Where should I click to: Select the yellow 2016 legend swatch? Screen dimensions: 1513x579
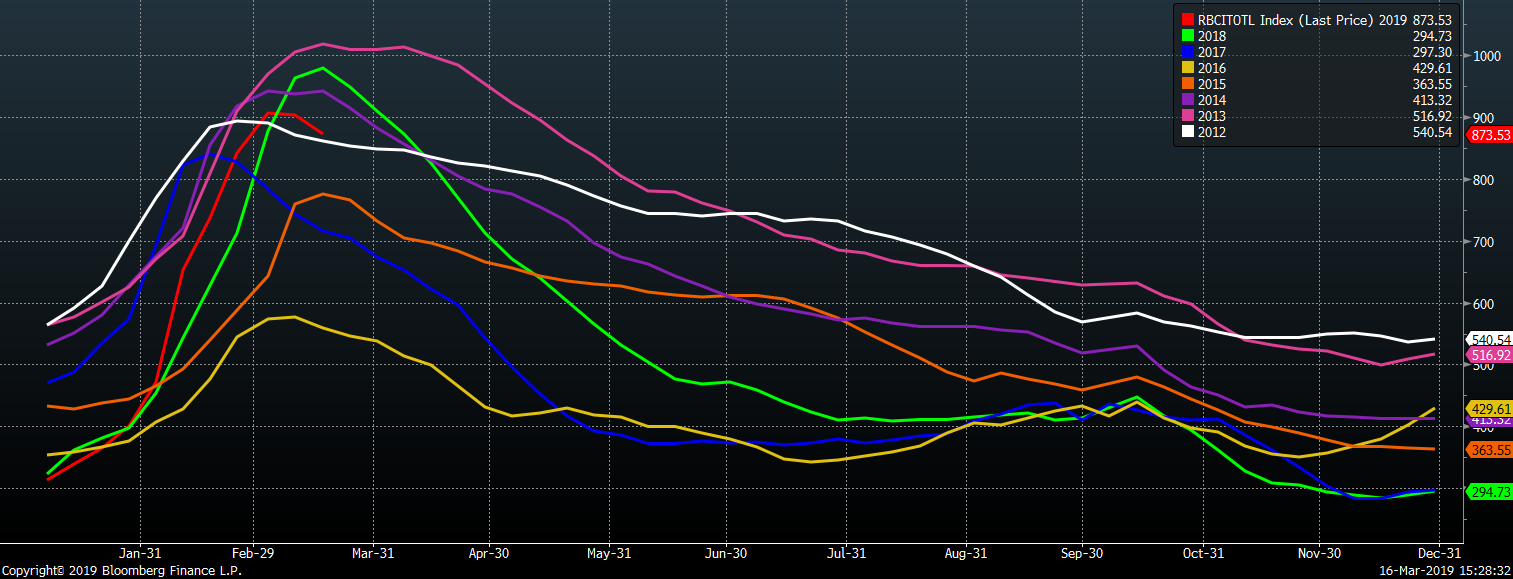coord(1187,68)
